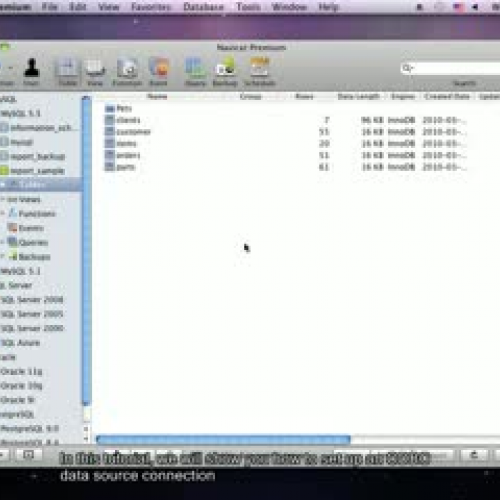Open the Tools menu

click(x=248, y=7)
